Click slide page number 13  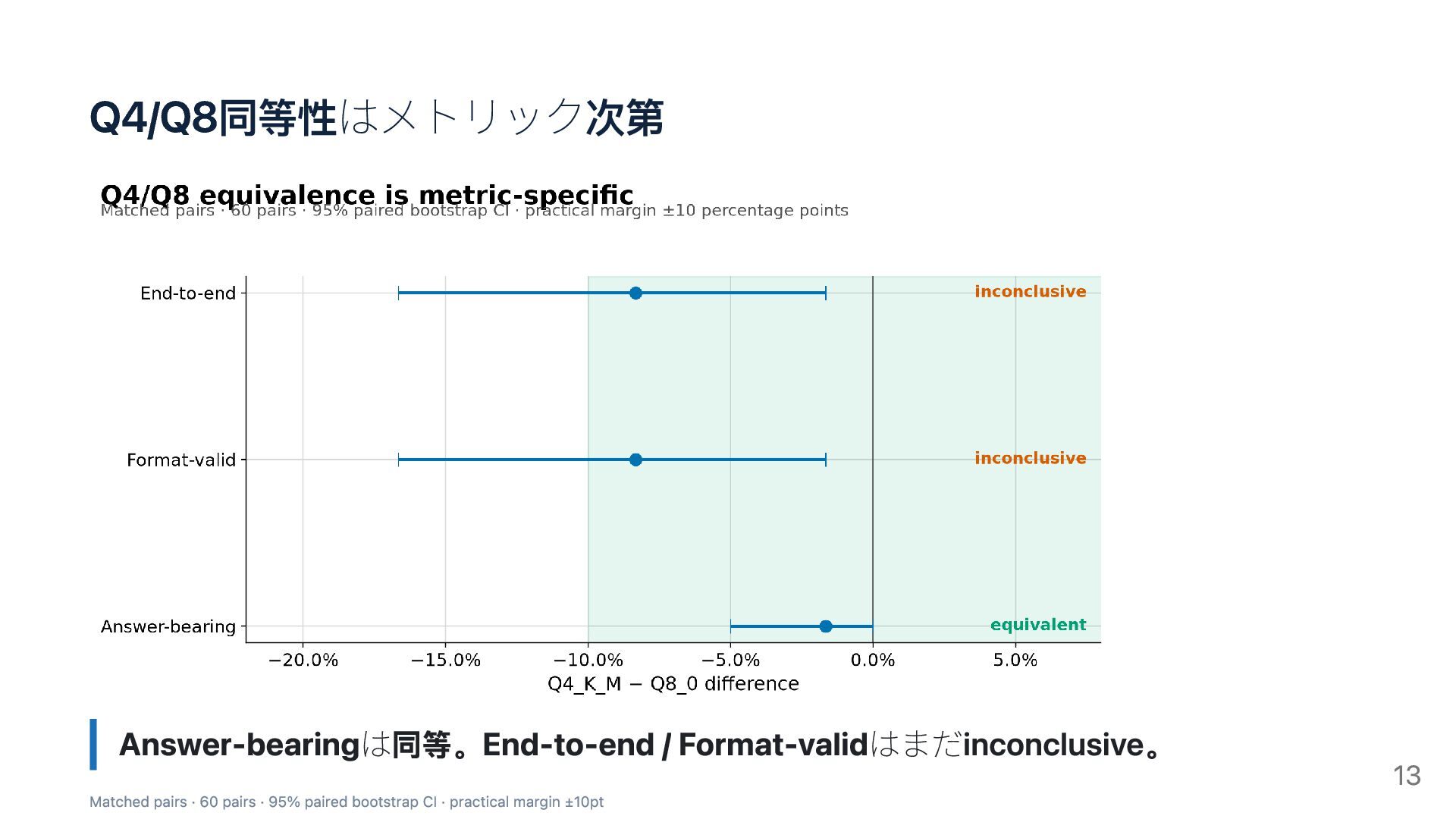(x=1407, y=776)
